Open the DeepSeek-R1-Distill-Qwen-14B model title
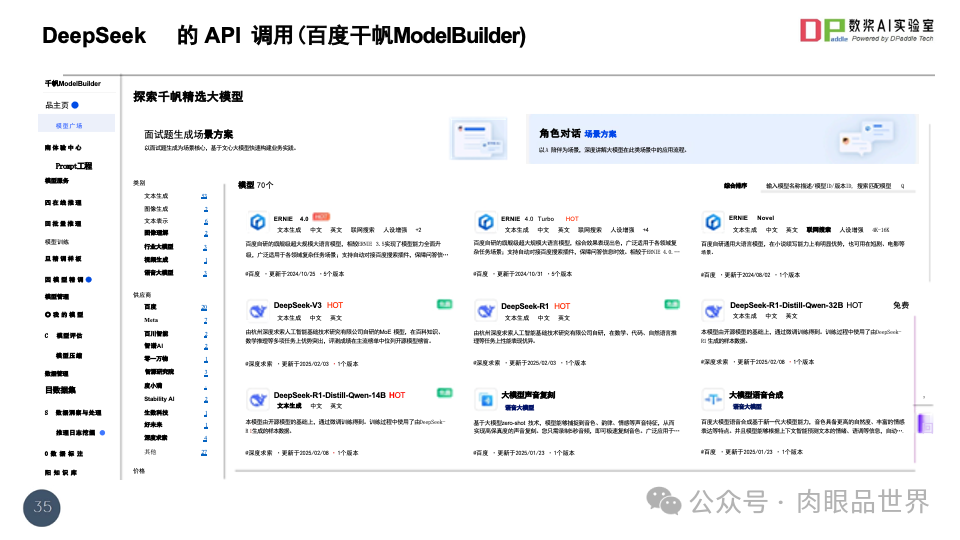This screenshot has width=960, height=540. [x=329, y=396]
